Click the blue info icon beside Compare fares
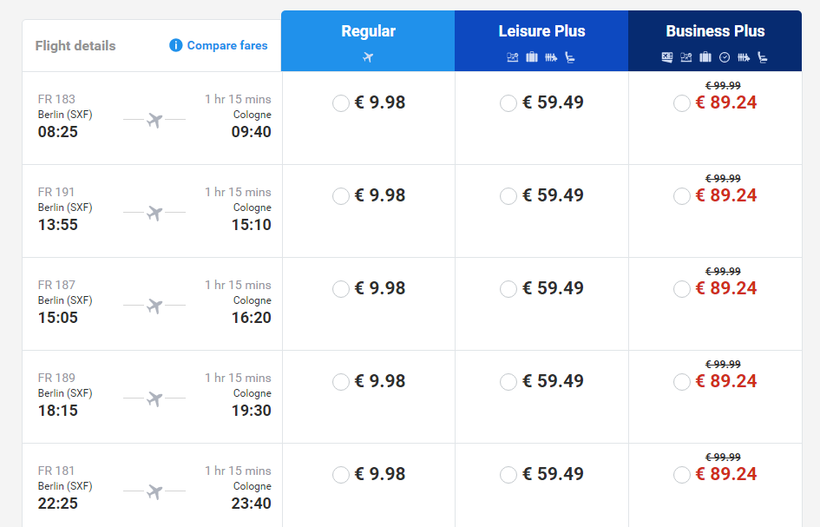820x527 pixels. click(176, 45)
